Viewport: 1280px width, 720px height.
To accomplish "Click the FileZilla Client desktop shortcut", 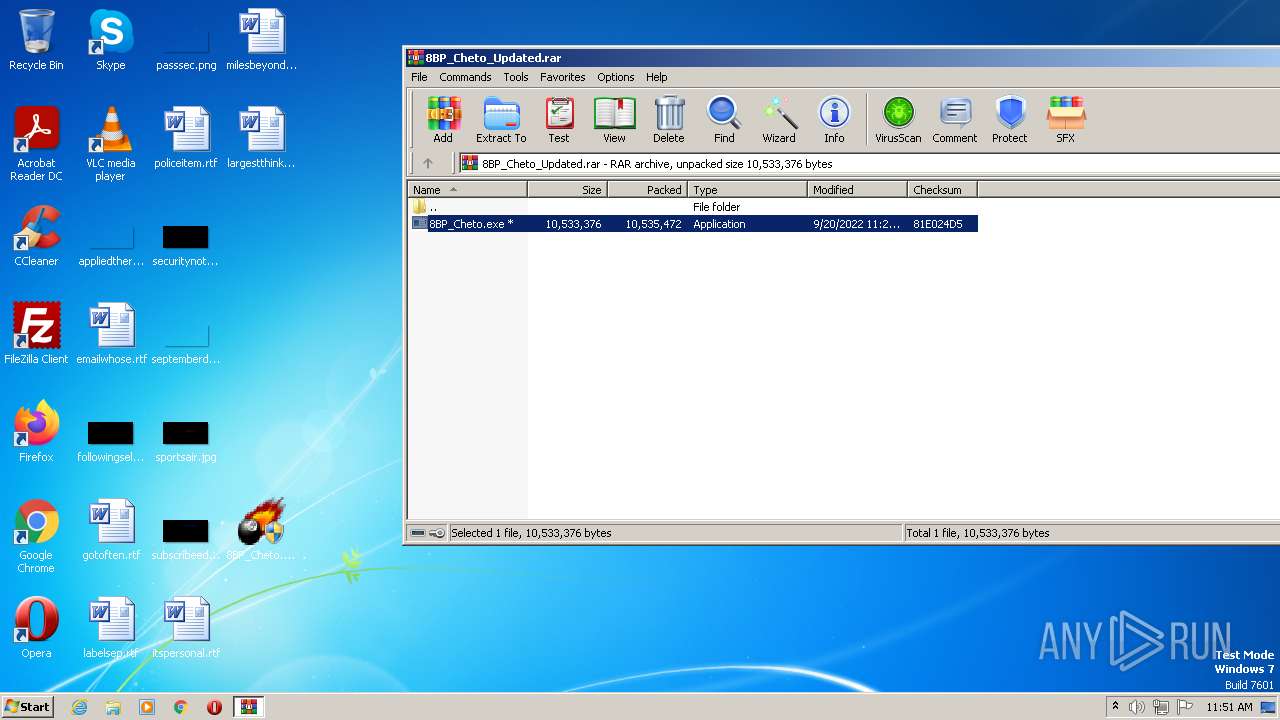I will point(36,334).
